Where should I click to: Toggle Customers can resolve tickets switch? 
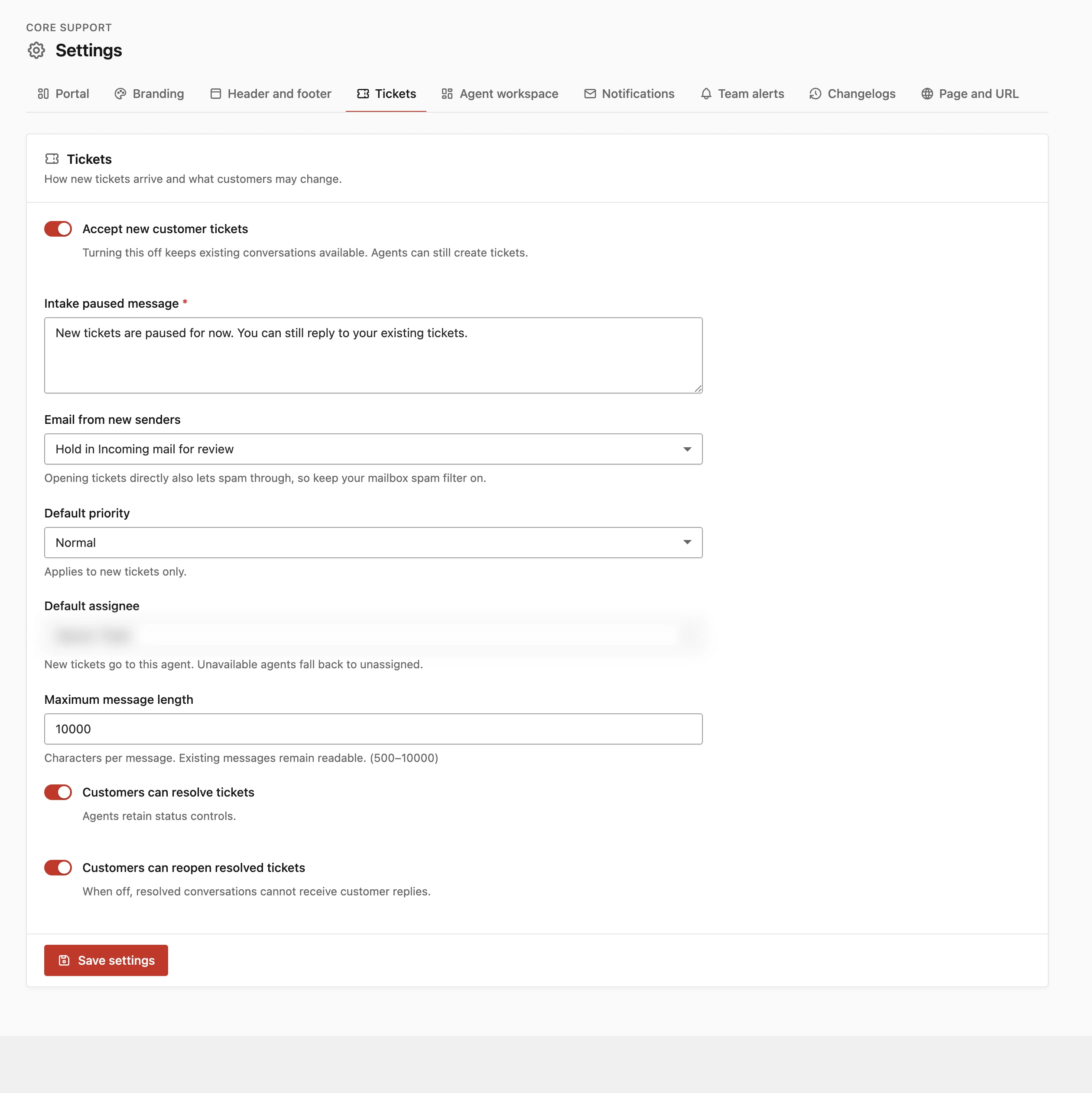[x=58, y=792]
